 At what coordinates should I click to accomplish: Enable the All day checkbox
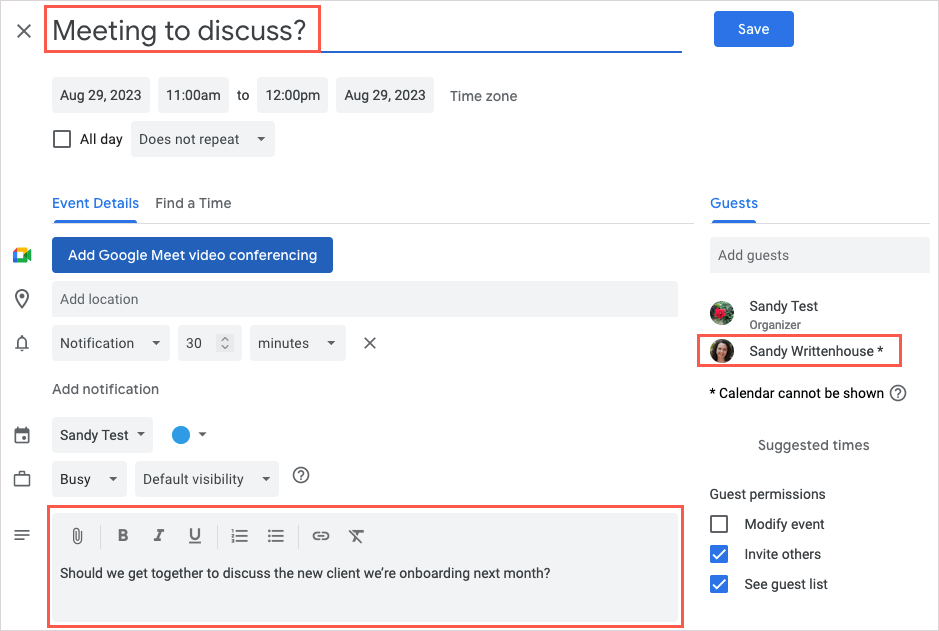click(62, 139)
